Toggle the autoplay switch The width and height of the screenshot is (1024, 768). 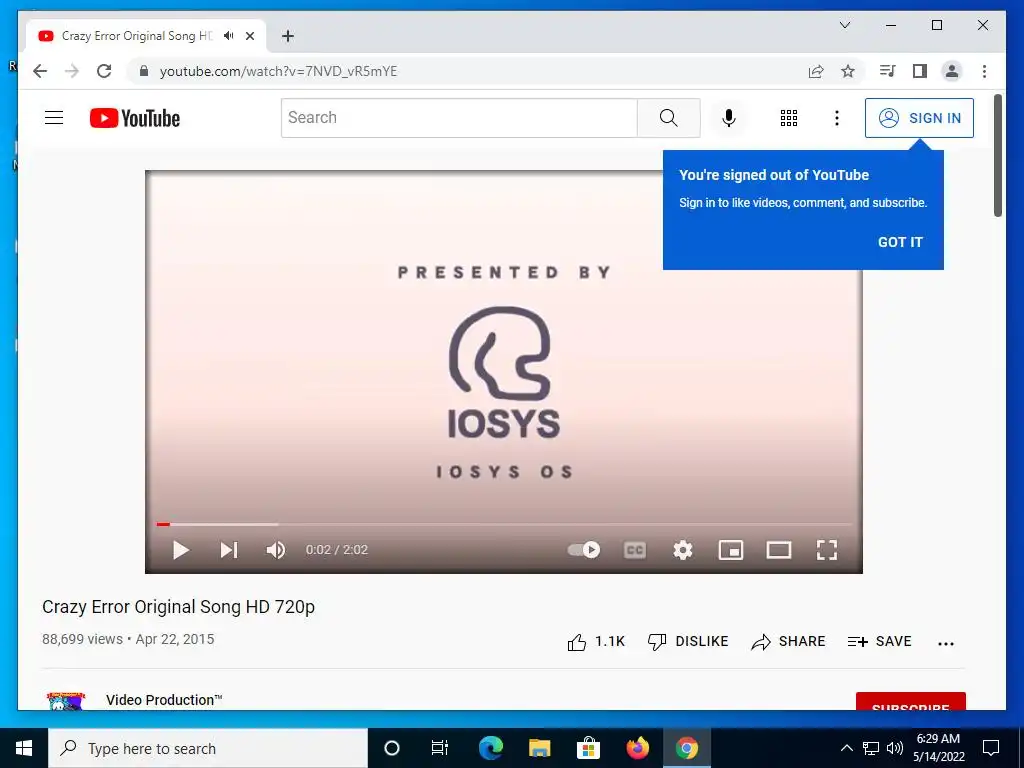tap(584, 549)
